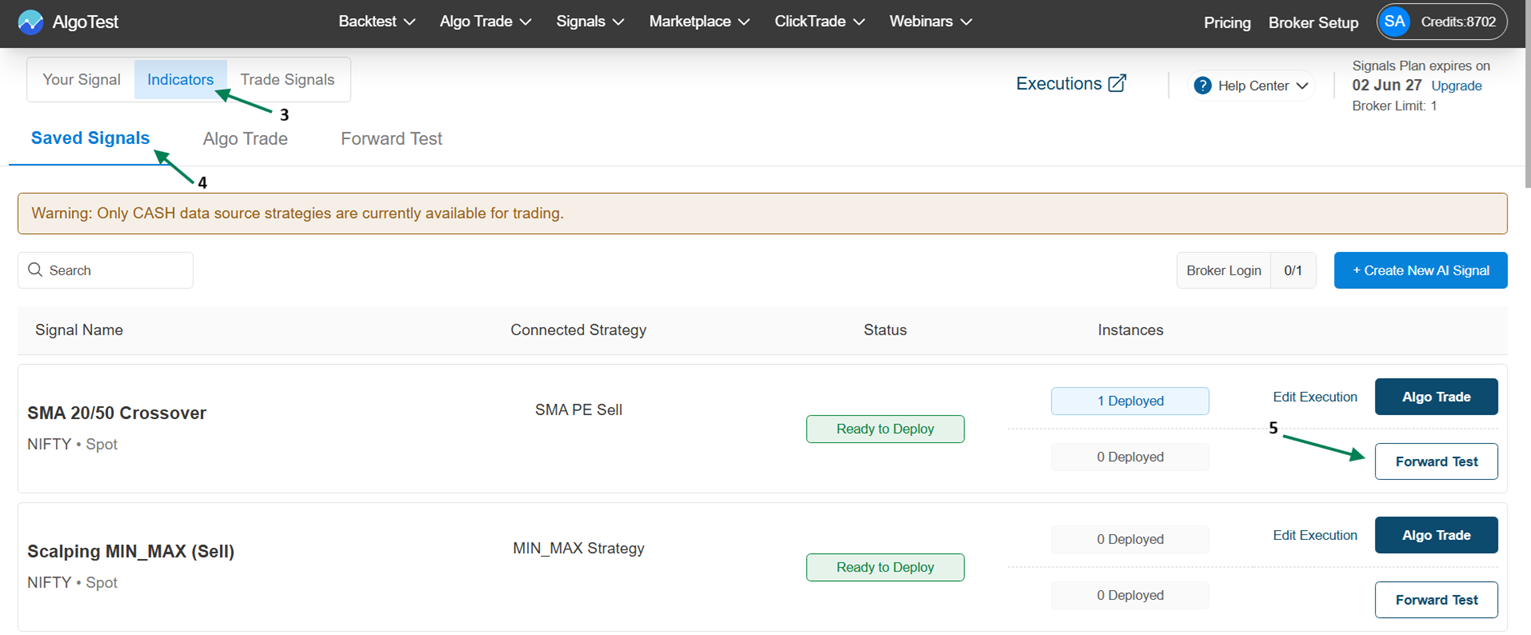Open the Webinars dropdown menu
This screenshot has width=1531, height=635.
930,22
